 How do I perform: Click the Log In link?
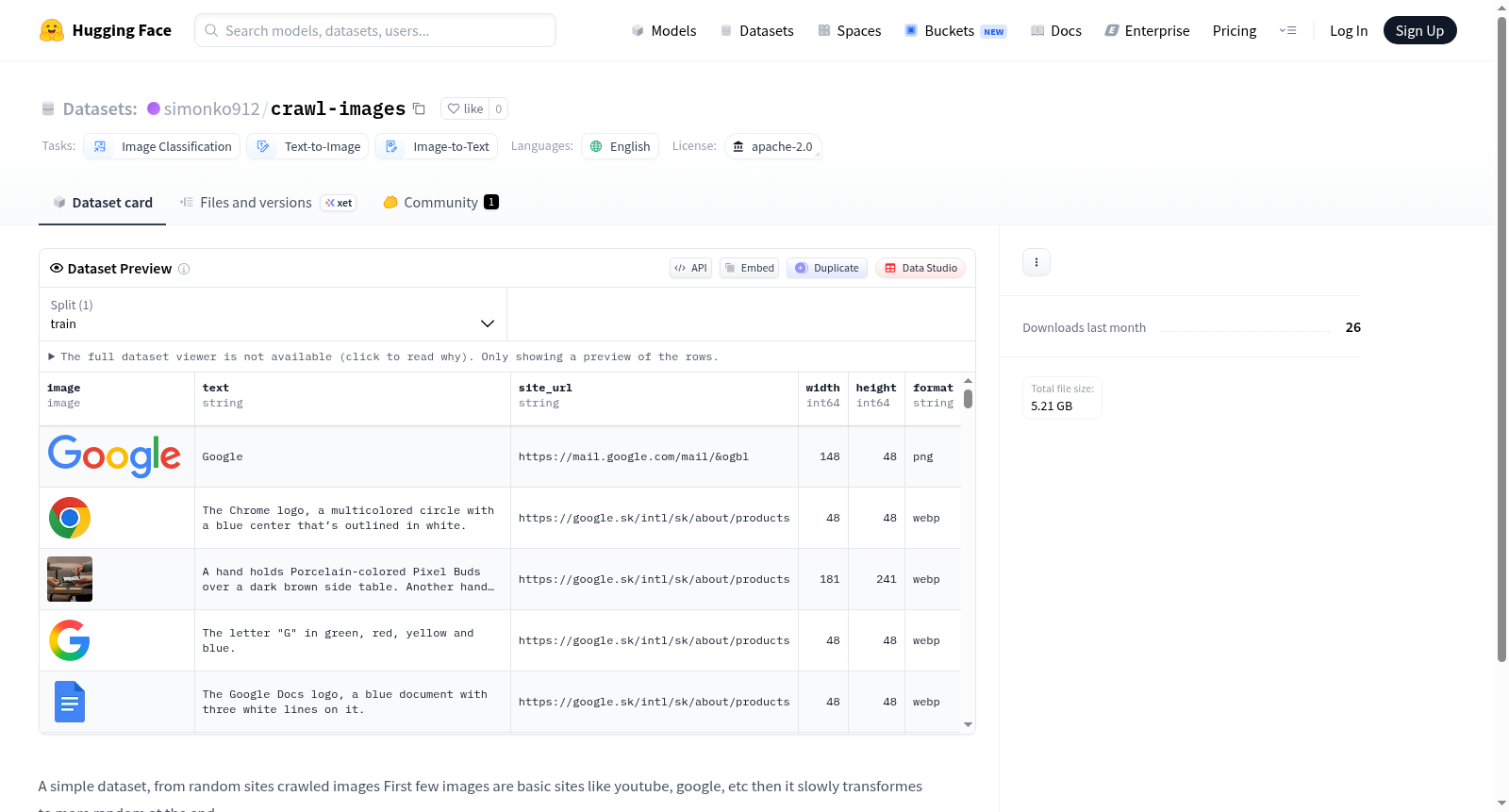[x=1349, y=30]
